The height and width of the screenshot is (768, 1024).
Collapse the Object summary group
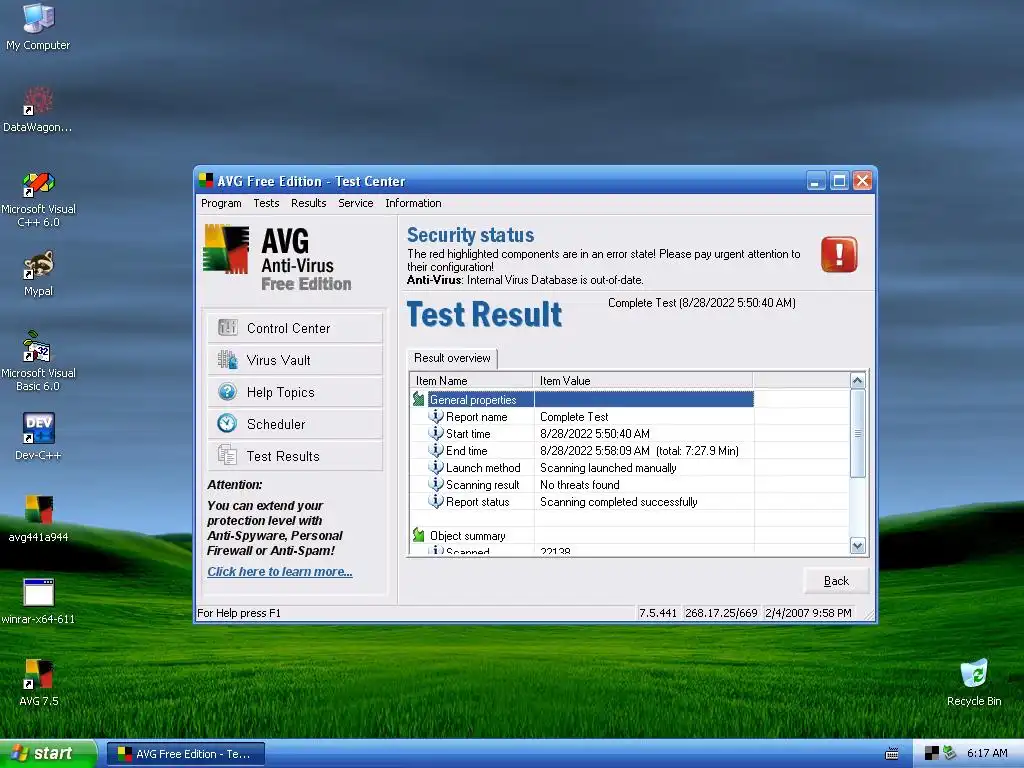(x=419, y=535)
